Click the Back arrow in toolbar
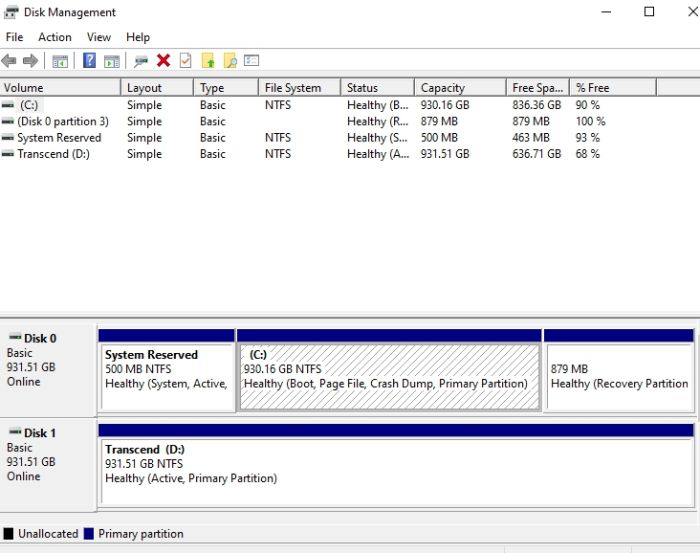 (x=9, y=60)
